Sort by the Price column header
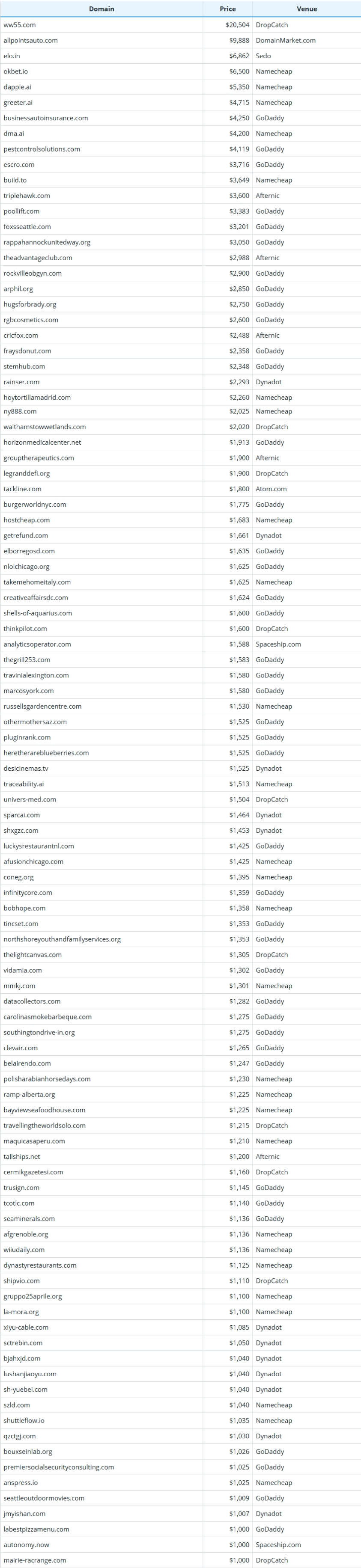The width and height of the screenshot is (361, 1568). (228, 9)
